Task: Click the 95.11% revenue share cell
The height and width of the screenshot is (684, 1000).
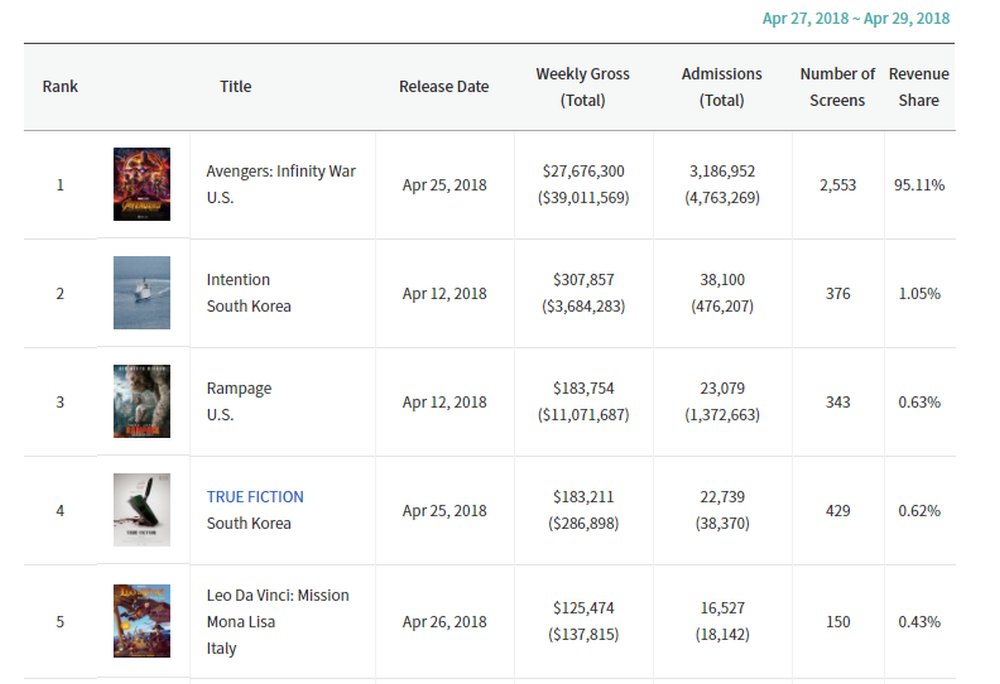Action: (x=919, y=185)
